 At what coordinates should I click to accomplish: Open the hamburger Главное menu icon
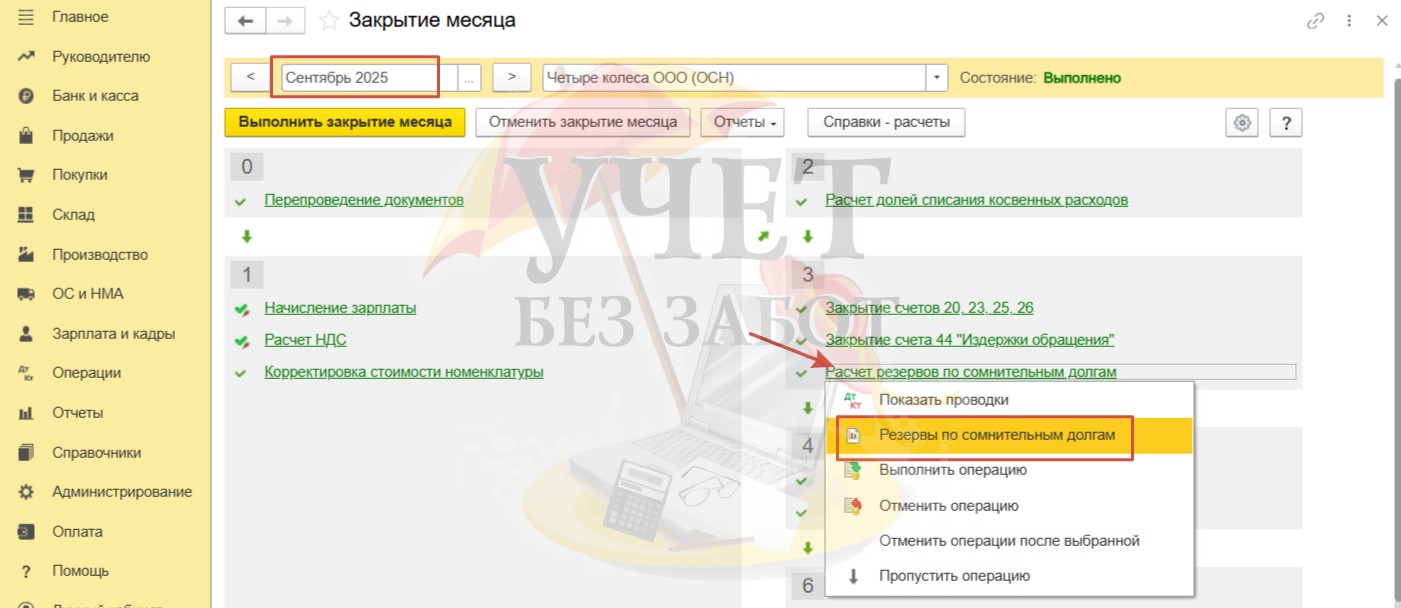click(27, 17)
